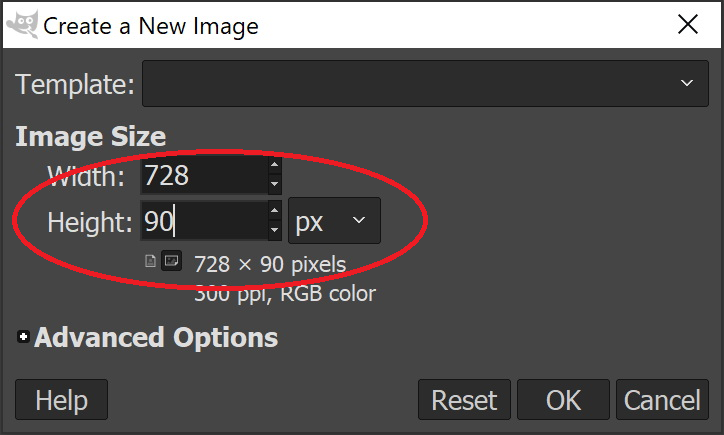This screenshot has width=724, height=435.
Task: Increase Height with the up arrow
Action: tap(275, 210)
